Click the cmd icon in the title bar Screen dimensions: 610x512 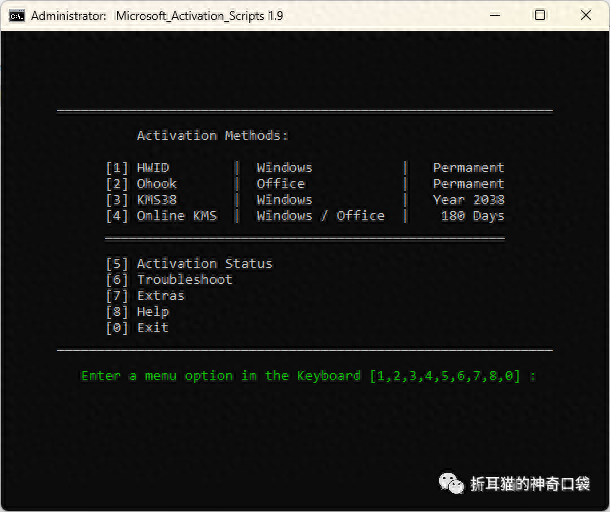pyautogui.click(x=17, y=16)
